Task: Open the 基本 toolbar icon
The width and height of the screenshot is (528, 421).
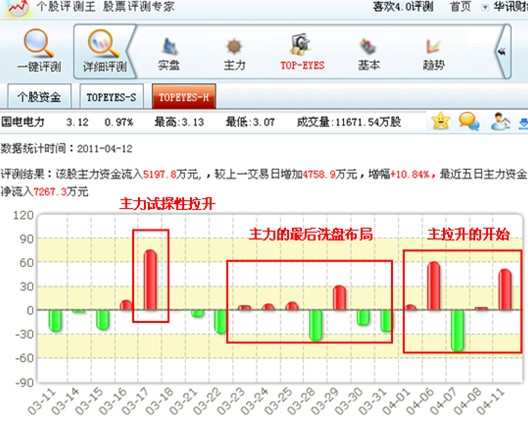Action: (x=368, y=46)
